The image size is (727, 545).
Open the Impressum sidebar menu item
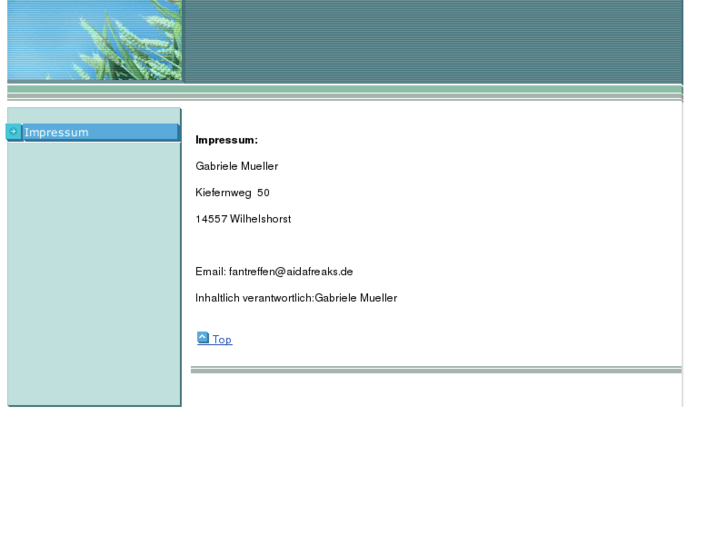(x=100, y=132)
